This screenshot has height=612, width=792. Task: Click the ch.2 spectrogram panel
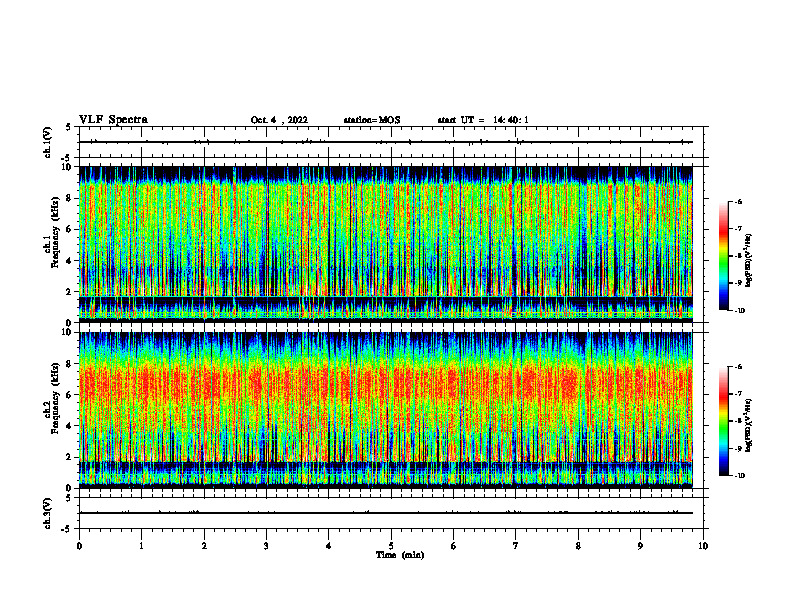click(386, 410)
